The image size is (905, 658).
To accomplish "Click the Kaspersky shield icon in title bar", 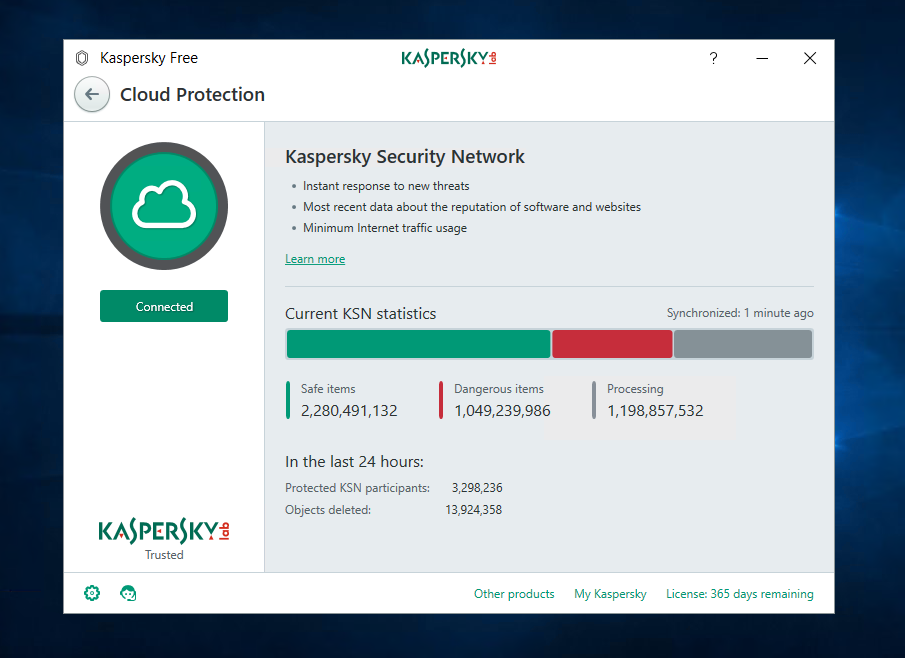I will 82,58.
